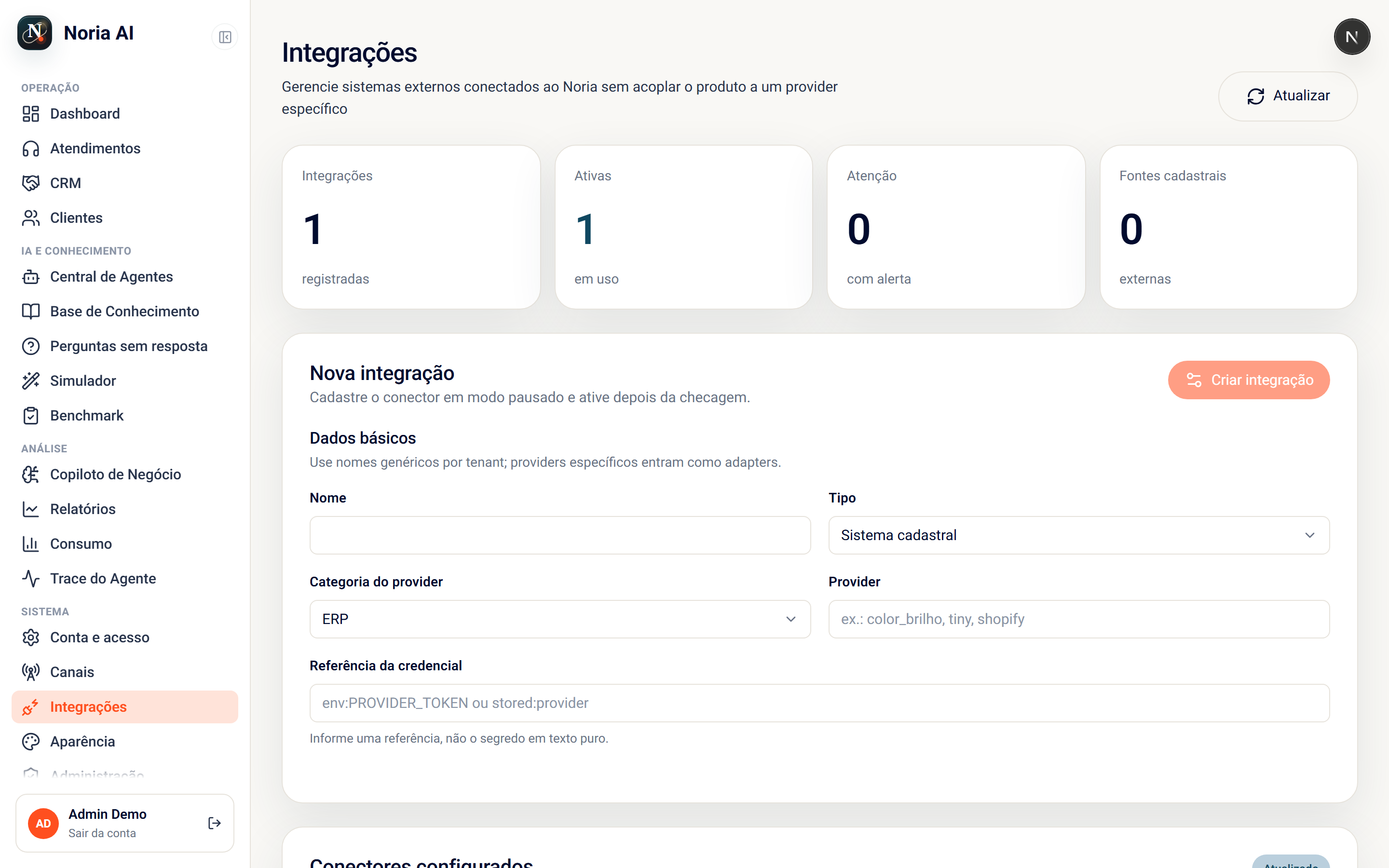Focus the Provider input field
Image resolution: width=1389 pixels, height=868 pixels.
pos(1078,619)
